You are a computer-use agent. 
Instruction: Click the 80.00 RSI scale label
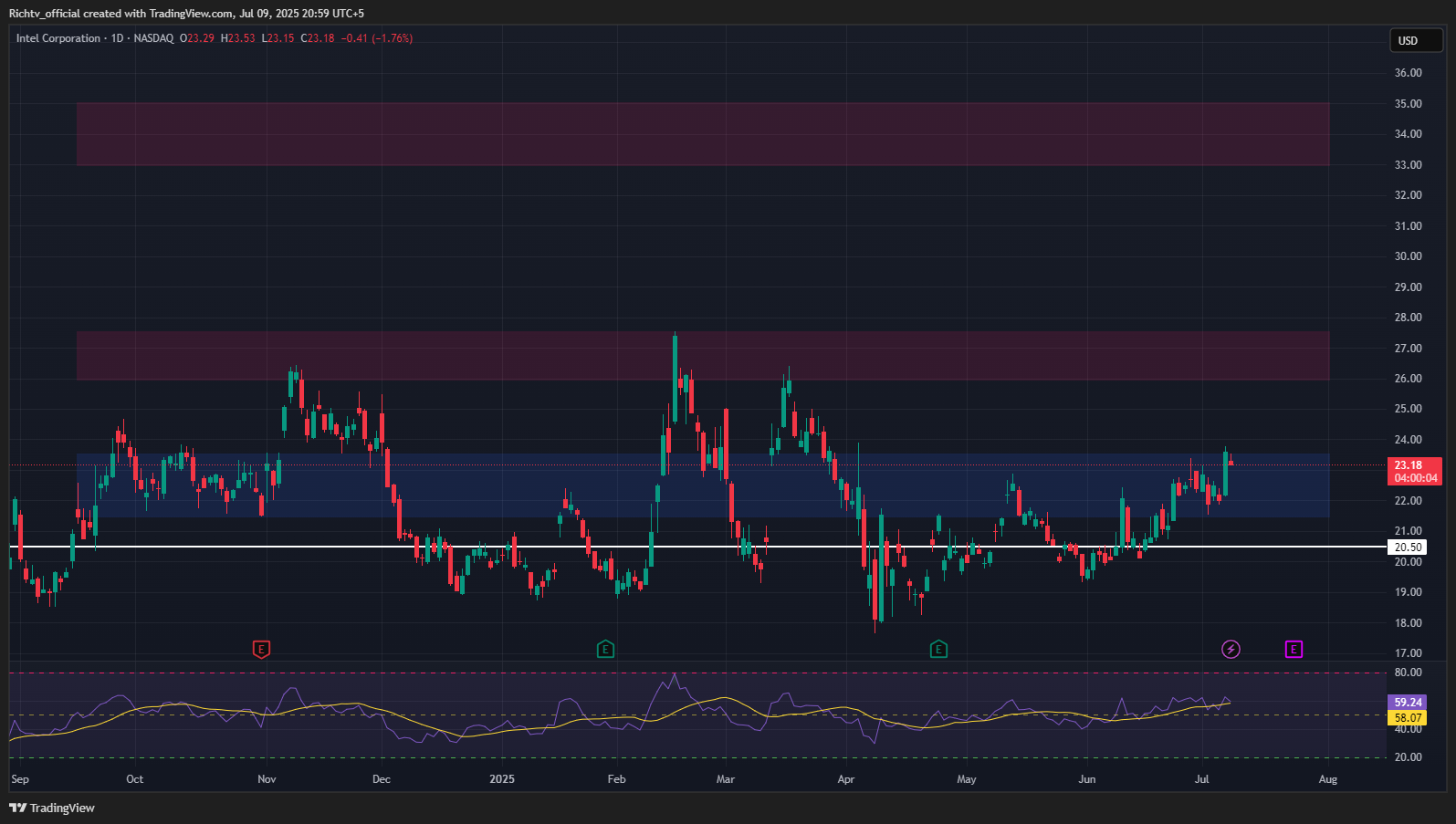[x=1409, y=673]
